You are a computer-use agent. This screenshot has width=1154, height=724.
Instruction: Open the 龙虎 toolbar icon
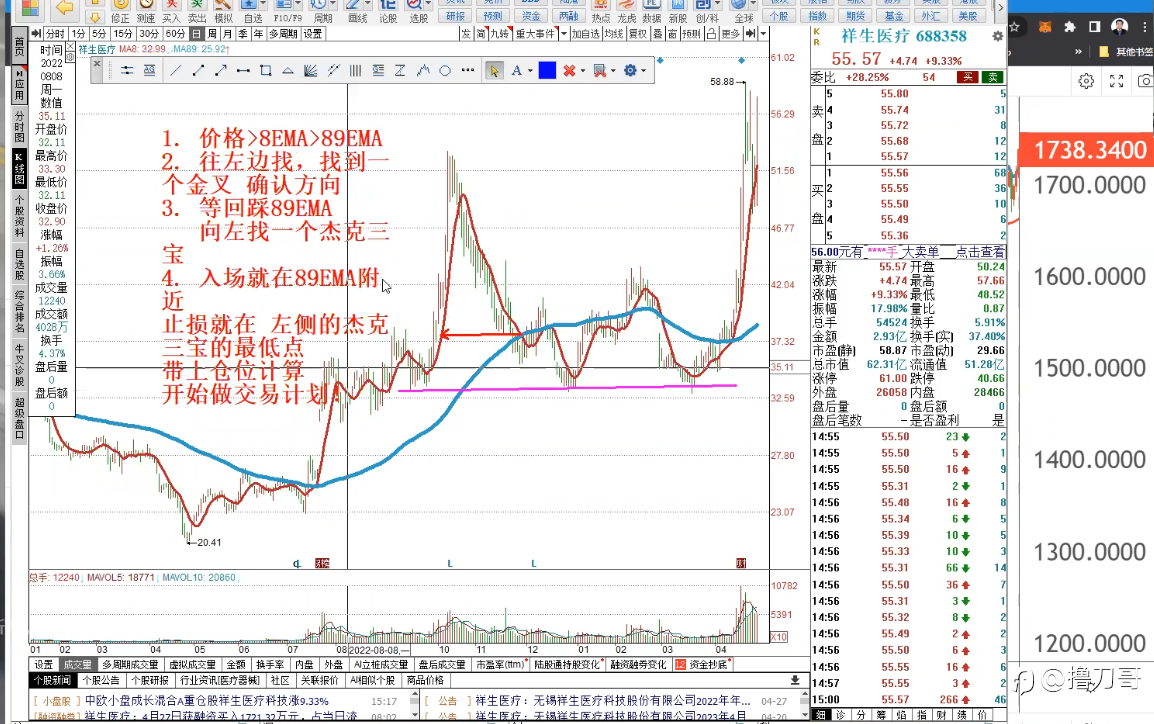[626, 11]
